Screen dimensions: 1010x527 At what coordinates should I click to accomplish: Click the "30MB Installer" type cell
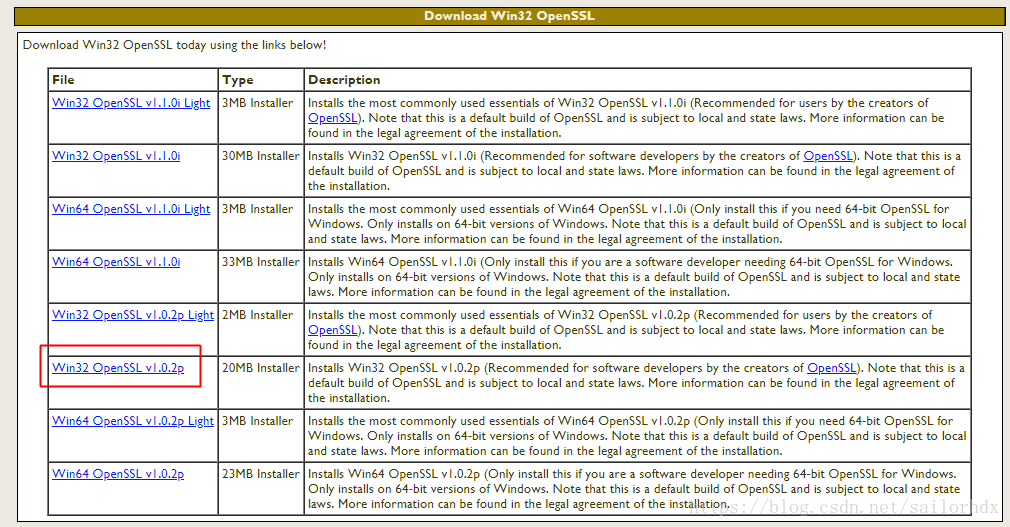(261, 156)
